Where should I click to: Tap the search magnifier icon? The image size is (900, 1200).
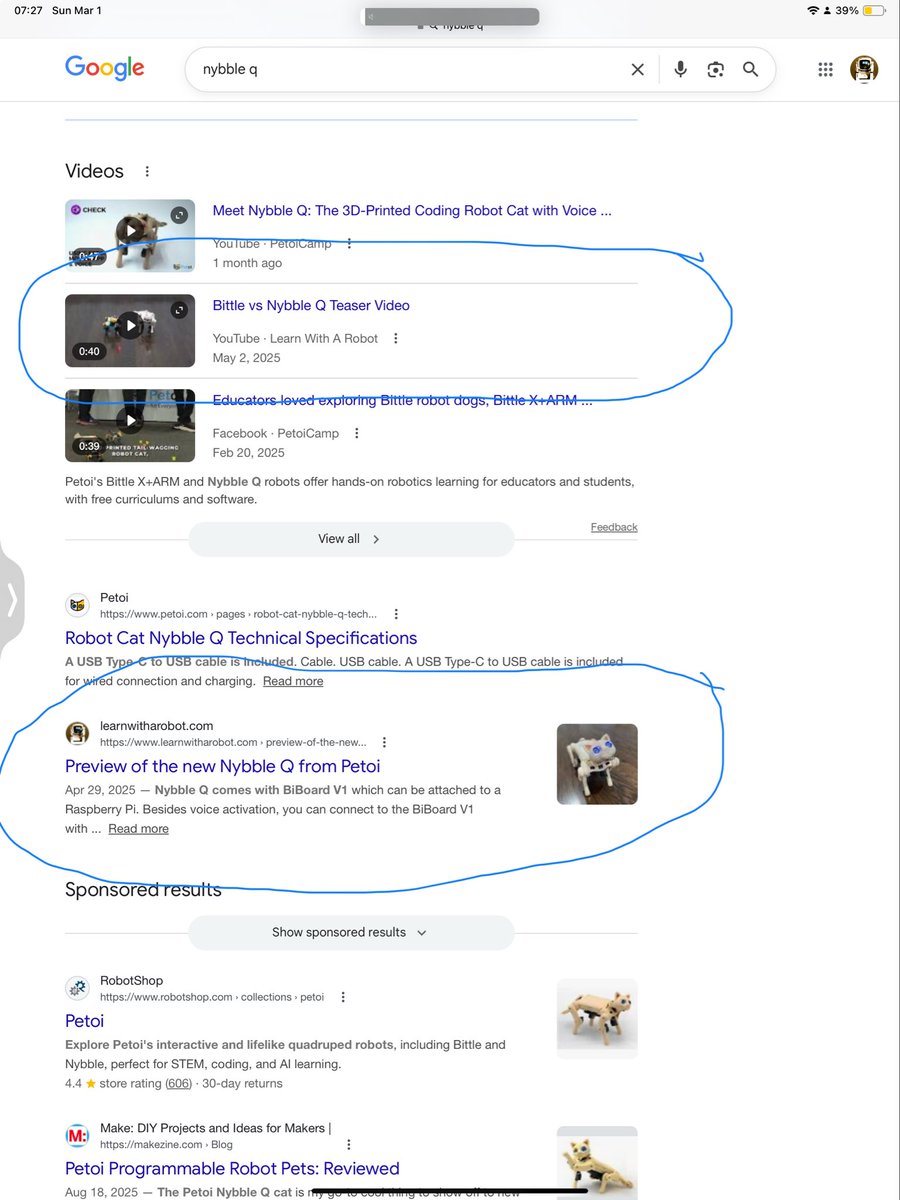[751, 69]
